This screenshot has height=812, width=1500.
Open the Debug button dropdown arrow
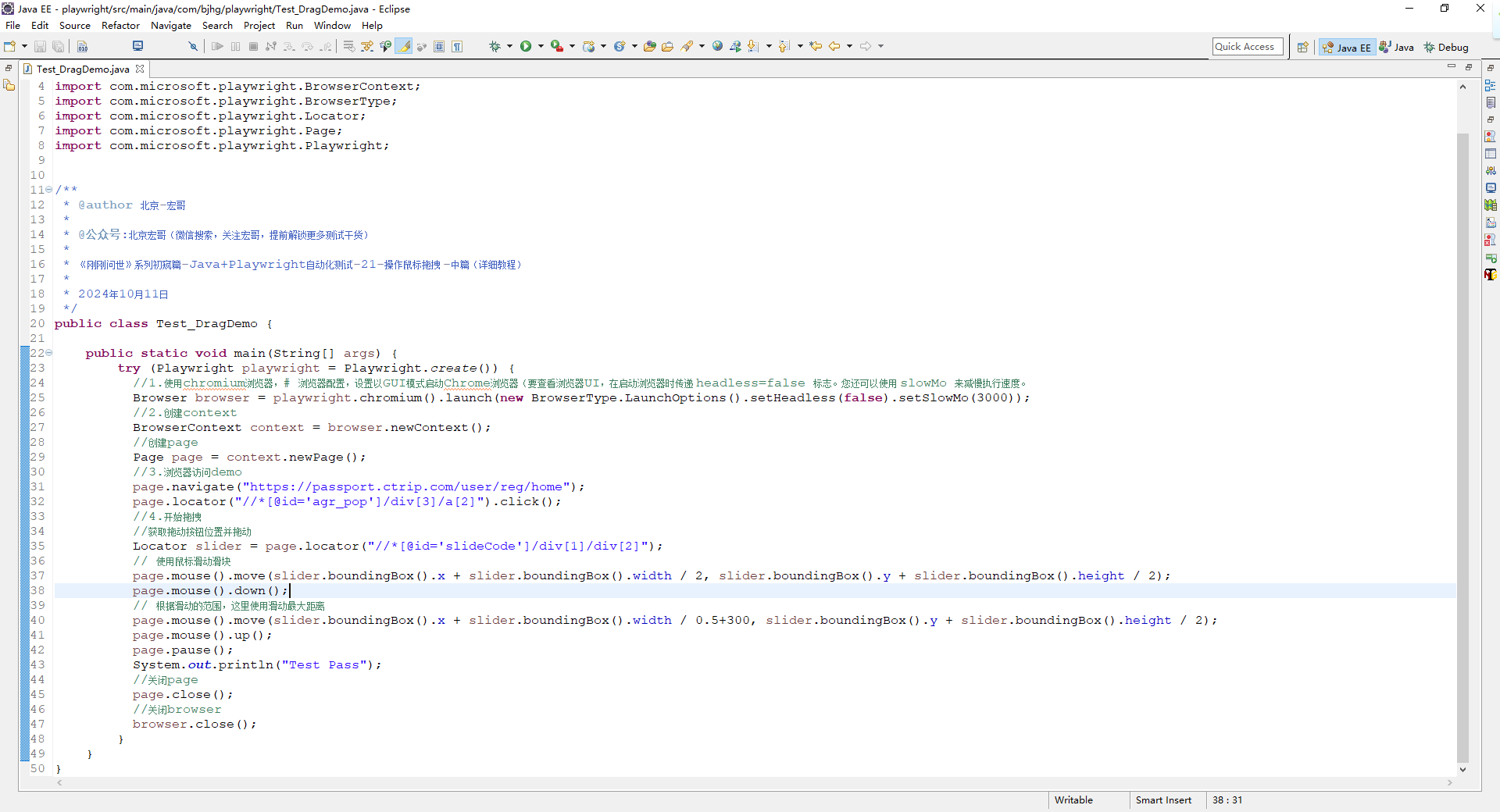[509, 47]
